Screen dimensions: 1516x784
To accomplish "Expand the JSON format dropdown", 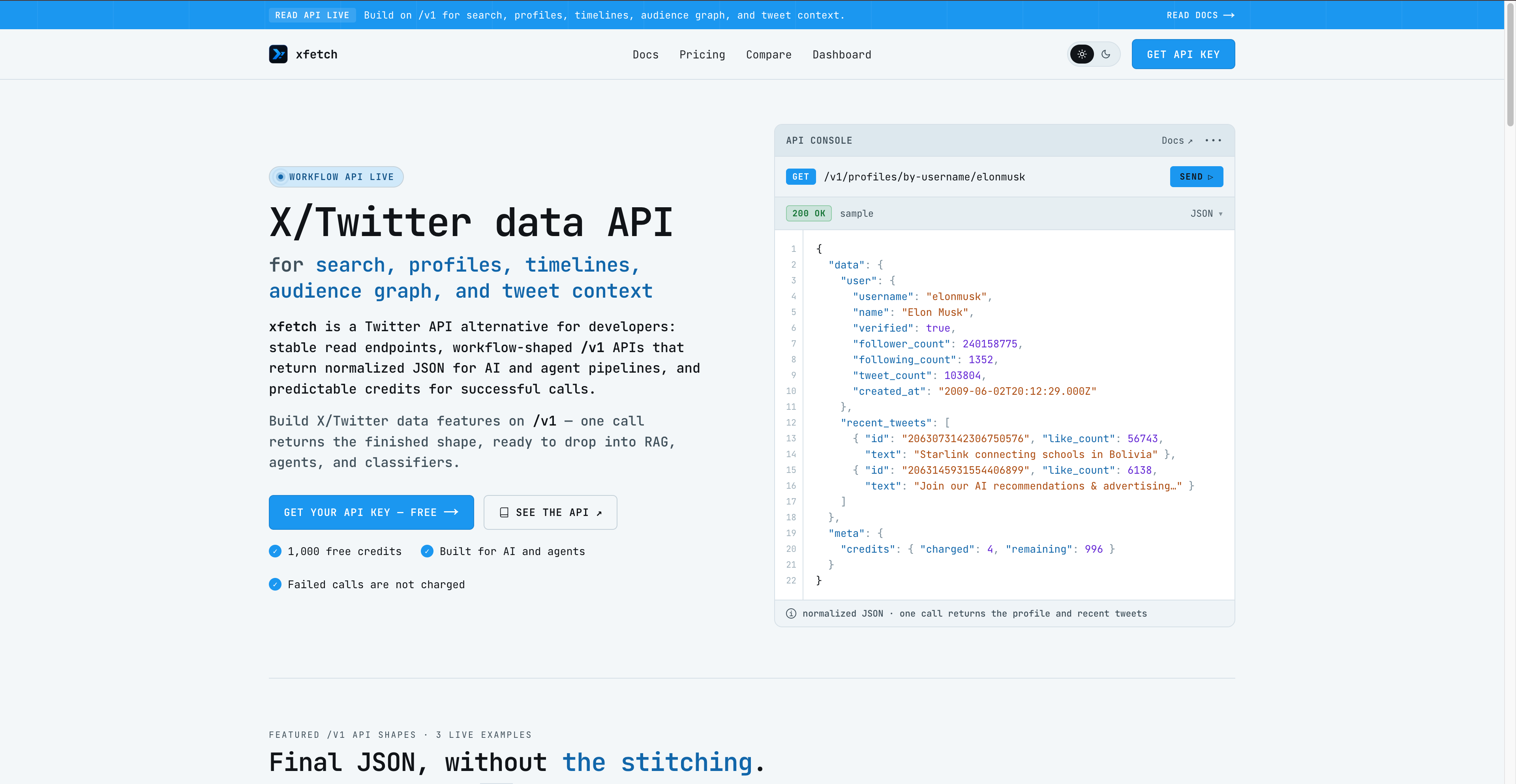I will [1206, 214].
